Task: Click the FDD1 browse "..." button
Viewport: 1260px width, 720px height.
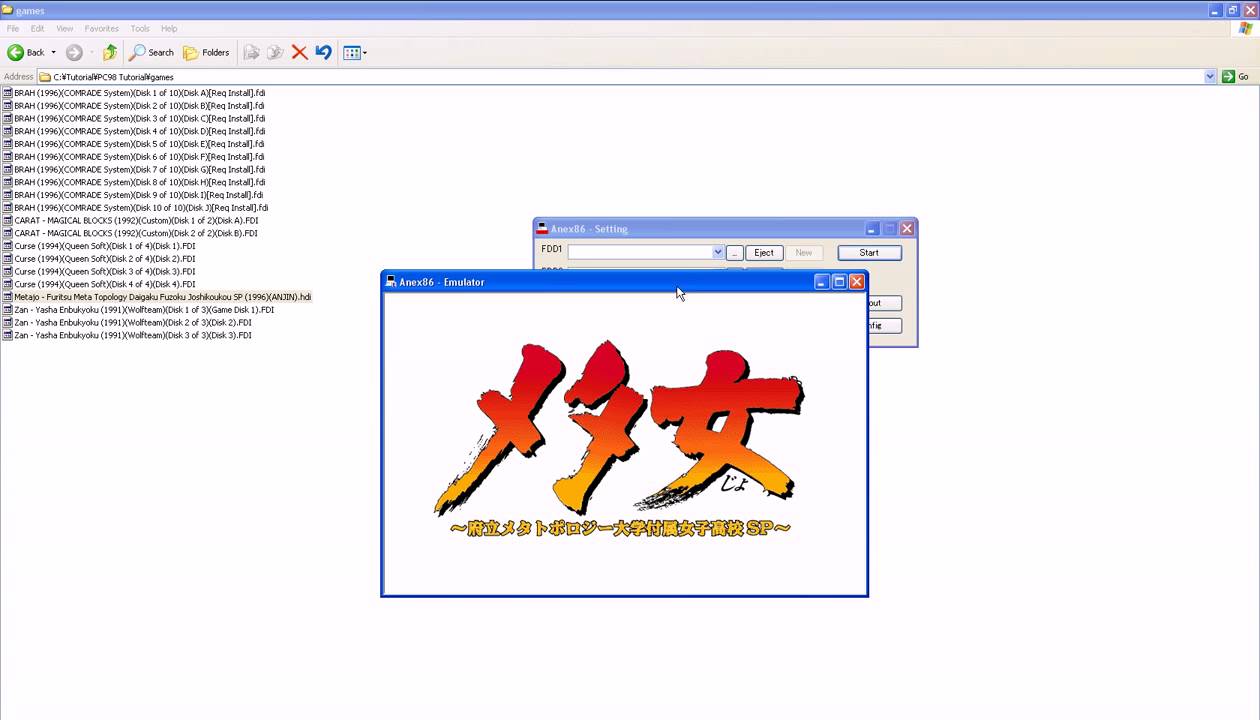Action: point(735,253)
